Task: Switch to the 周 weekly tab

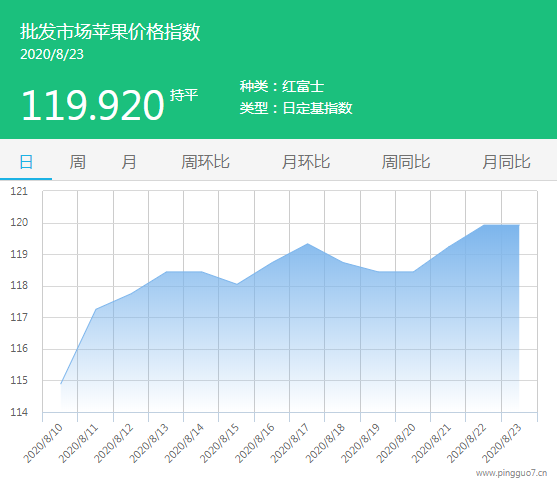Action: click(77, 162)
